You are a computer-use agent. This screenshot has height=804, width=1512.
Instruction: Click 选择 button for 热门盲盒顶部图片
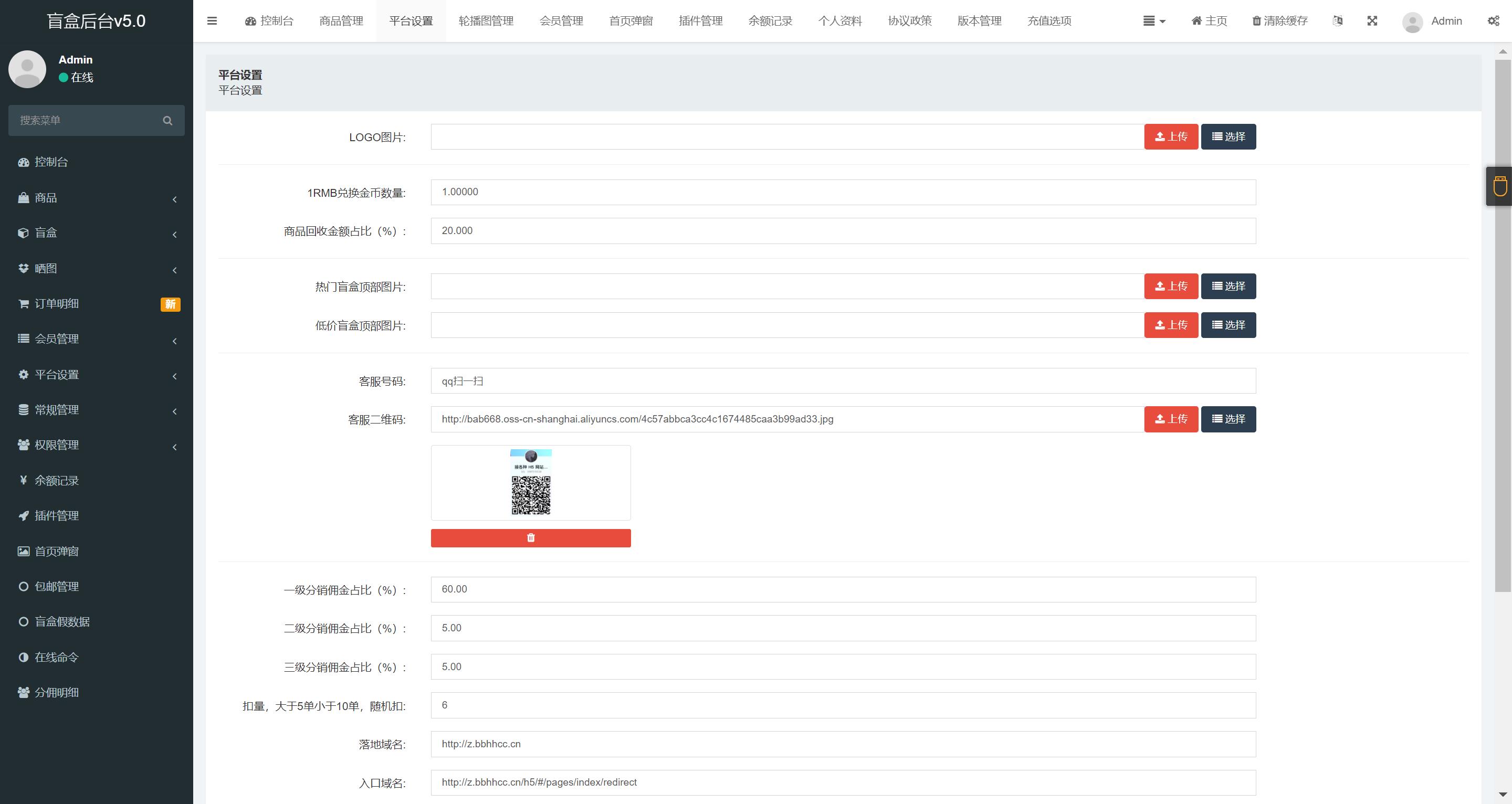pyautogui.click(x=1228, y=287)
